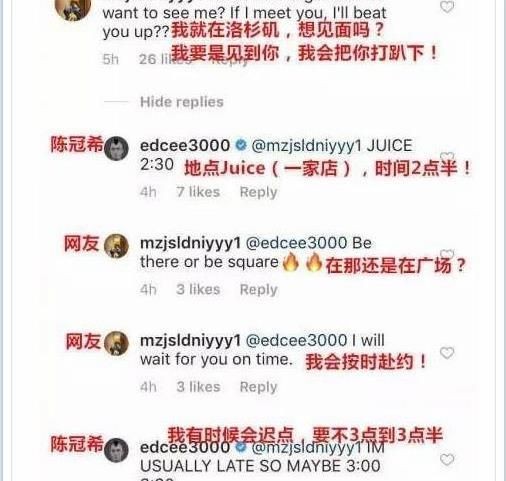506x481 pixels.
Task: Open edcee3000 avatar on "USUALLY LATE" comment
Action: point(116,451)
